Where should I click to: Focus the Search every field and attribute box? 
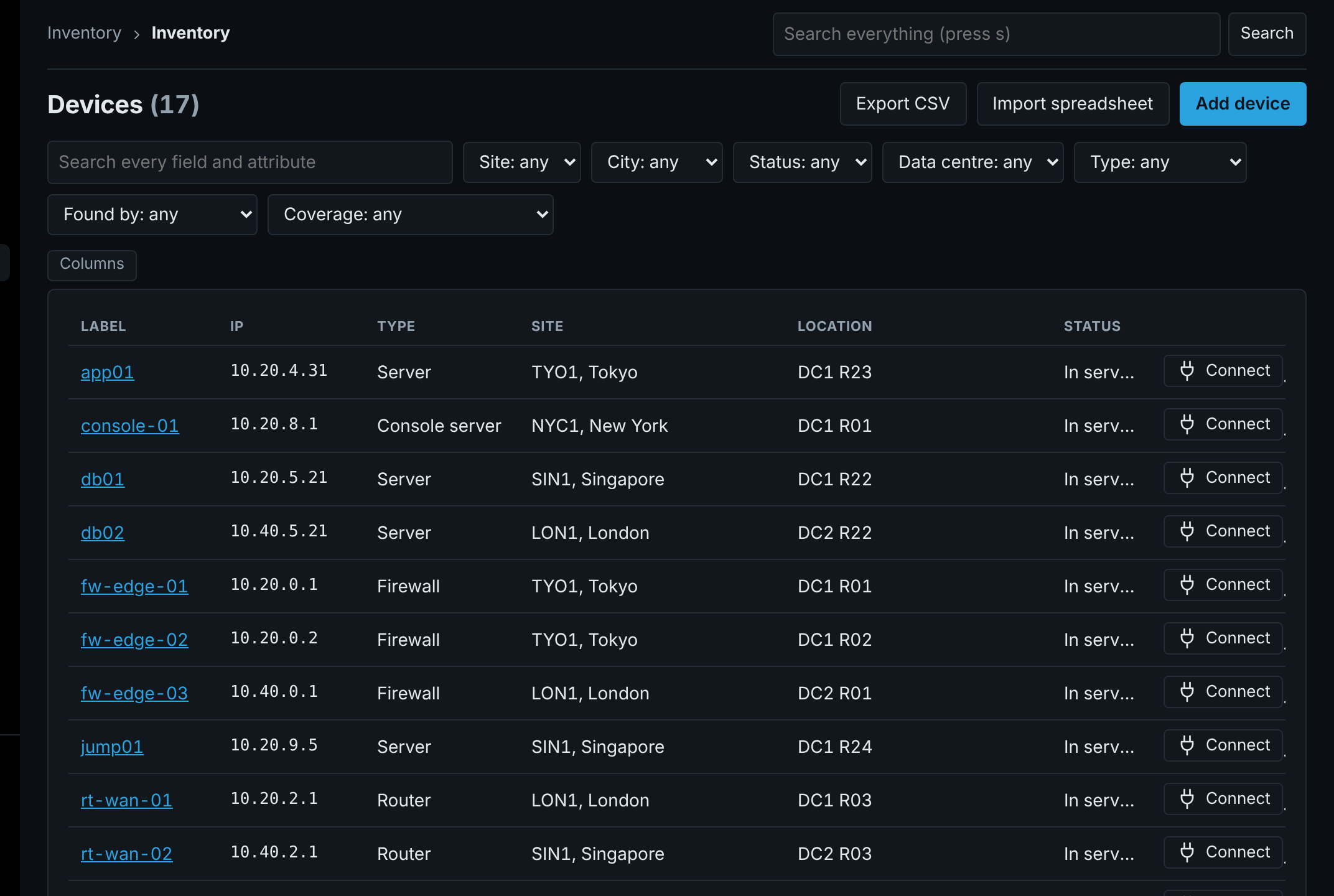[250, 162]
